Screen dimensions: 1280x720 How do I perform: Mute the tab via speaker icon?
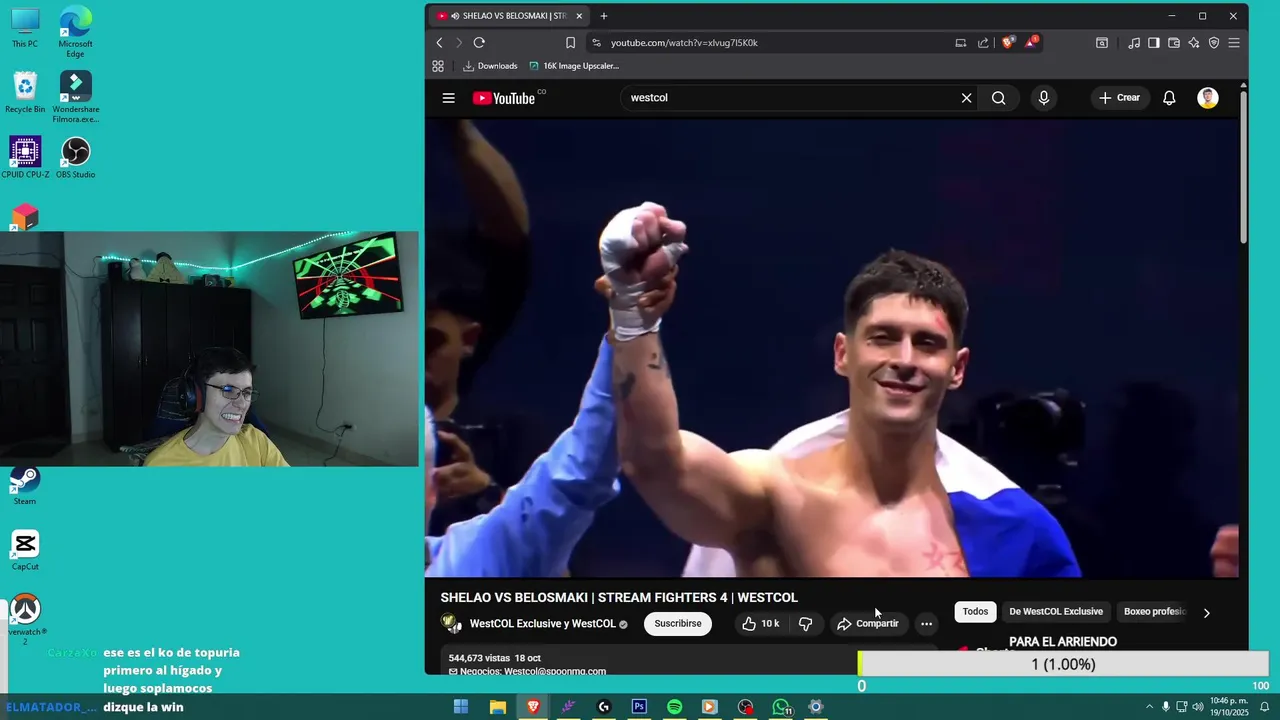coord(455,16)
